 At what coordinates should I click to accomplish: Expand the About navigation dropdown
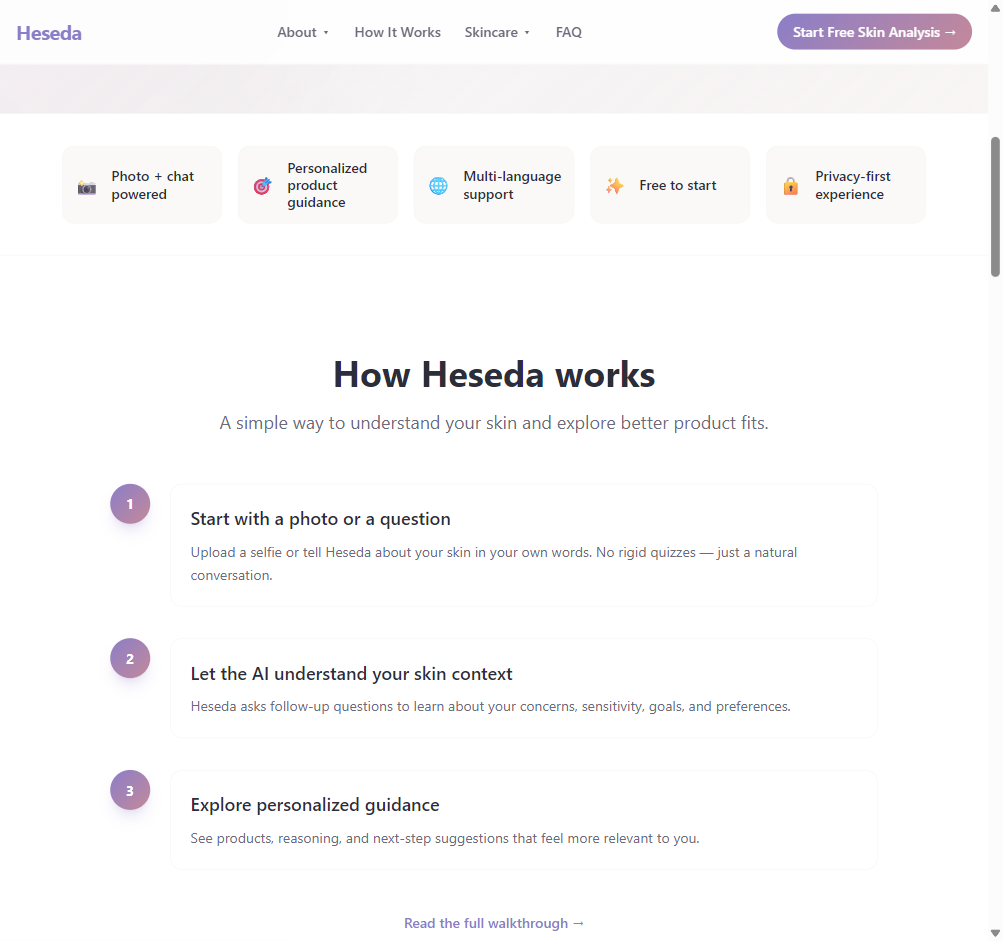tap(303, 32)
